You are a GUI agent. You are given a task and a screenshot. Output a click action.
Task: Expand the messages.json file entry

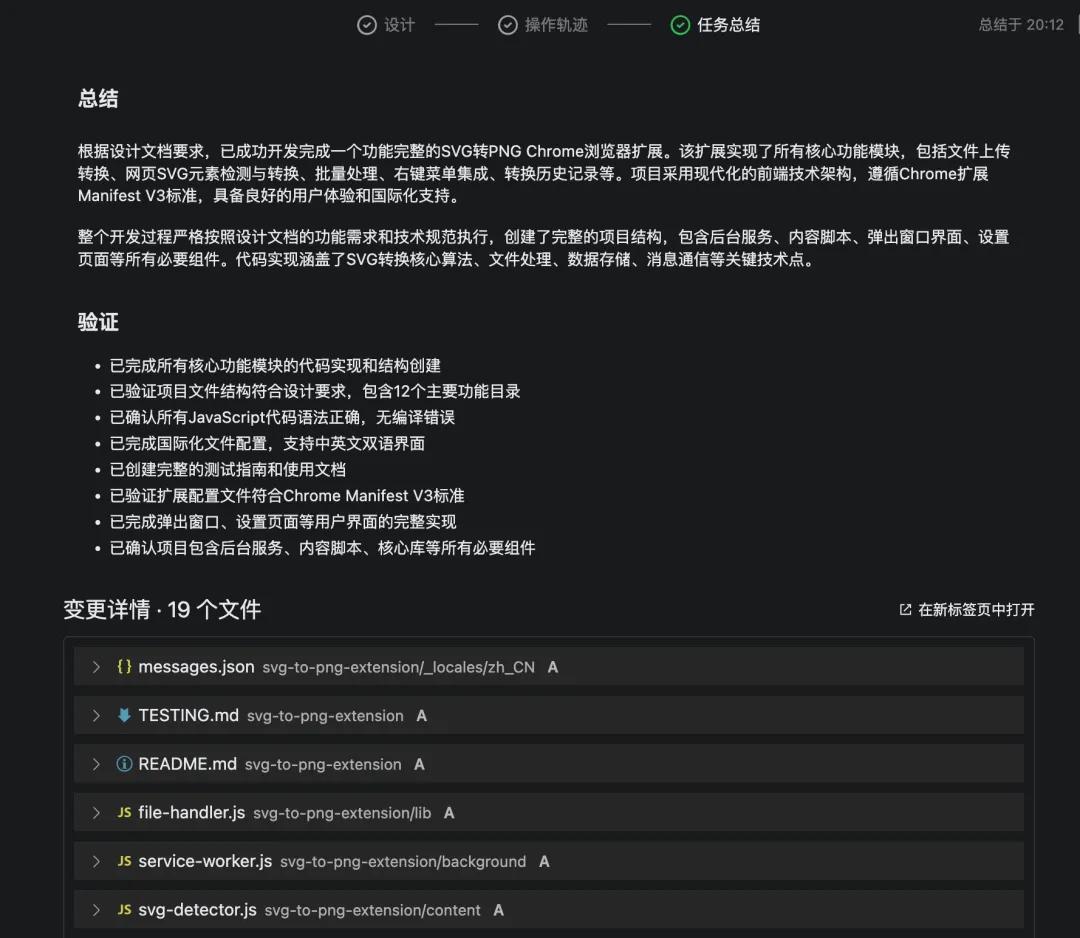(x=95, y=666)
